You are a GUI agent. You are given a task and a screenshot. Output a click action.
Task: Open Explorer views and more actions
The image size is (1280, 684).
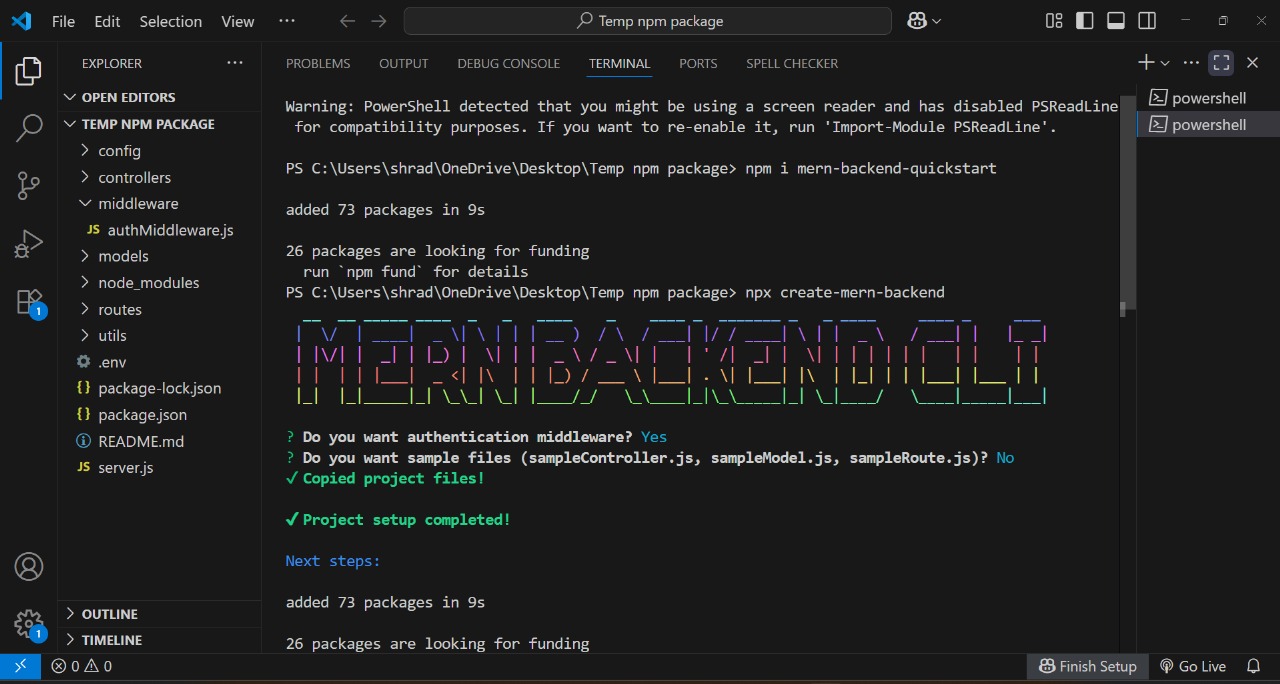[235, 63]
